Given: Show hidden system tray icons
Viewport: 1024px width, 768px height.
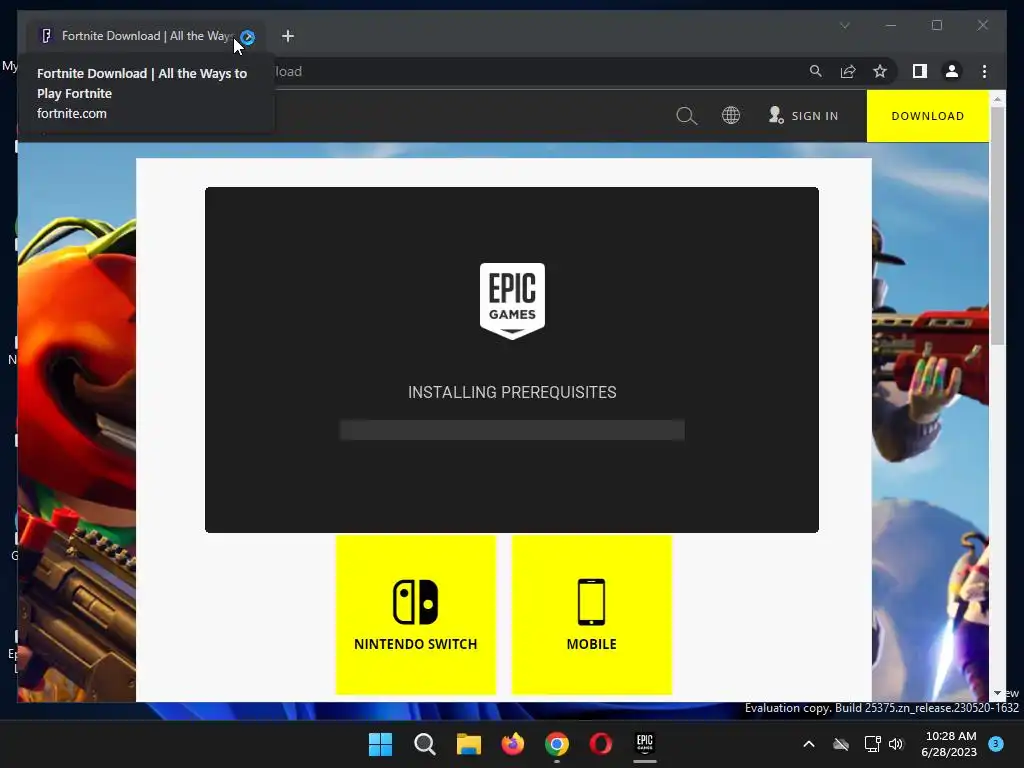Looking at the screenshot, I should click(x=808, y=744).
